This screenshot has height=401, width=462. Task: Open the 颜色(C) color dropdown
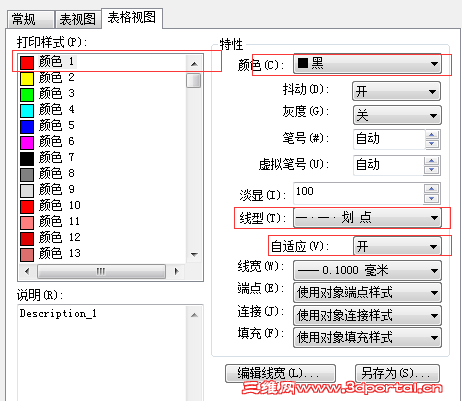pos(367,64)
